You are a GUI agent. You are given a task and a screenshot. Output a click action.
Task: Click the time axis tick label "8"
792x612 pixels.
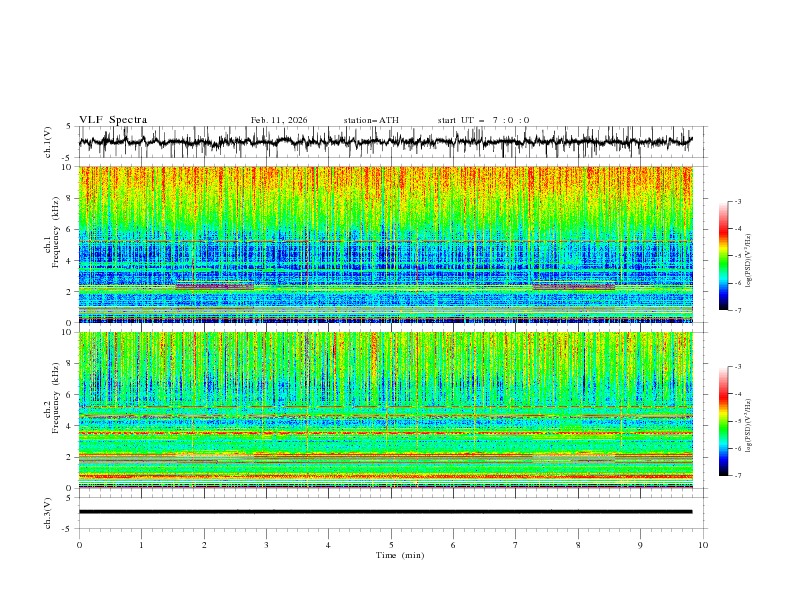578,545
